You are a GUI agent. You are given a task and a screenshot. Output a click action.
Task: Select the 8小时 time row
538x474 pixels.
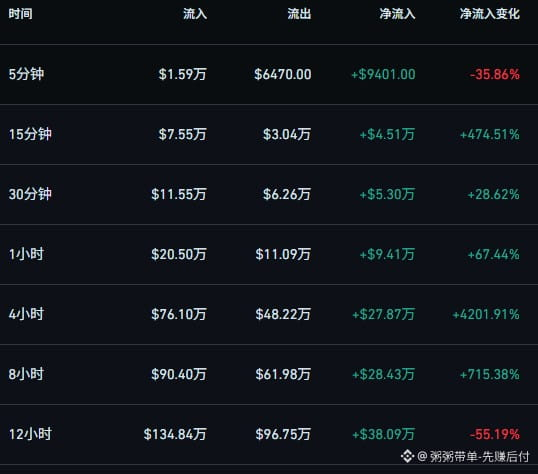coord(269,374)
